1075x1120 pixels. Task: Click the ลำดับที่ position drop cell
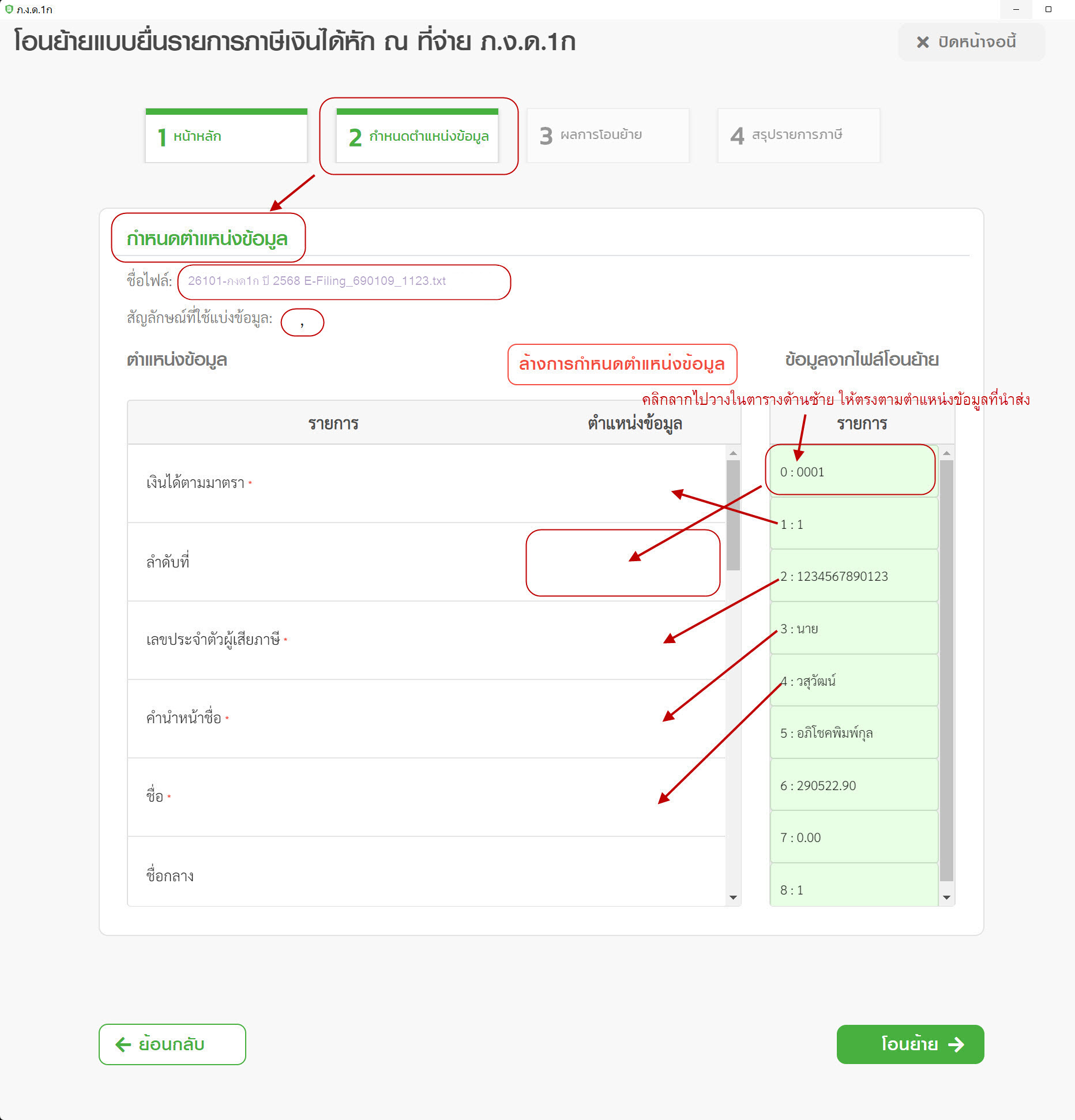coord(623,562)
